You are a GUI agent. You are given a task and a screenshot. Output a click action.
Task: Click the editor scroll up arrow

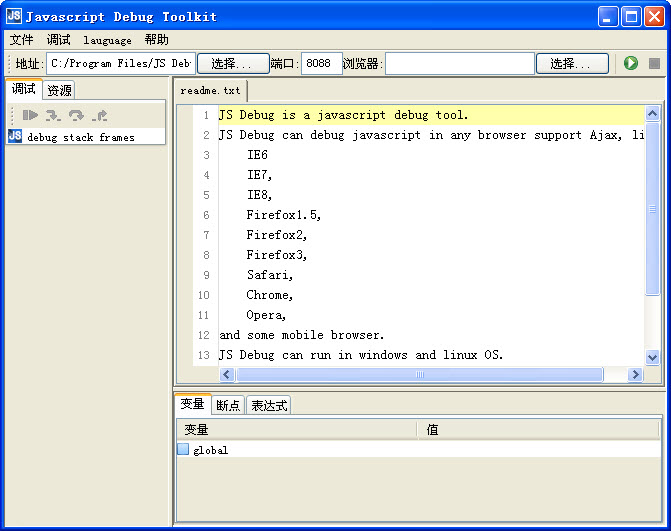(652, 113)
